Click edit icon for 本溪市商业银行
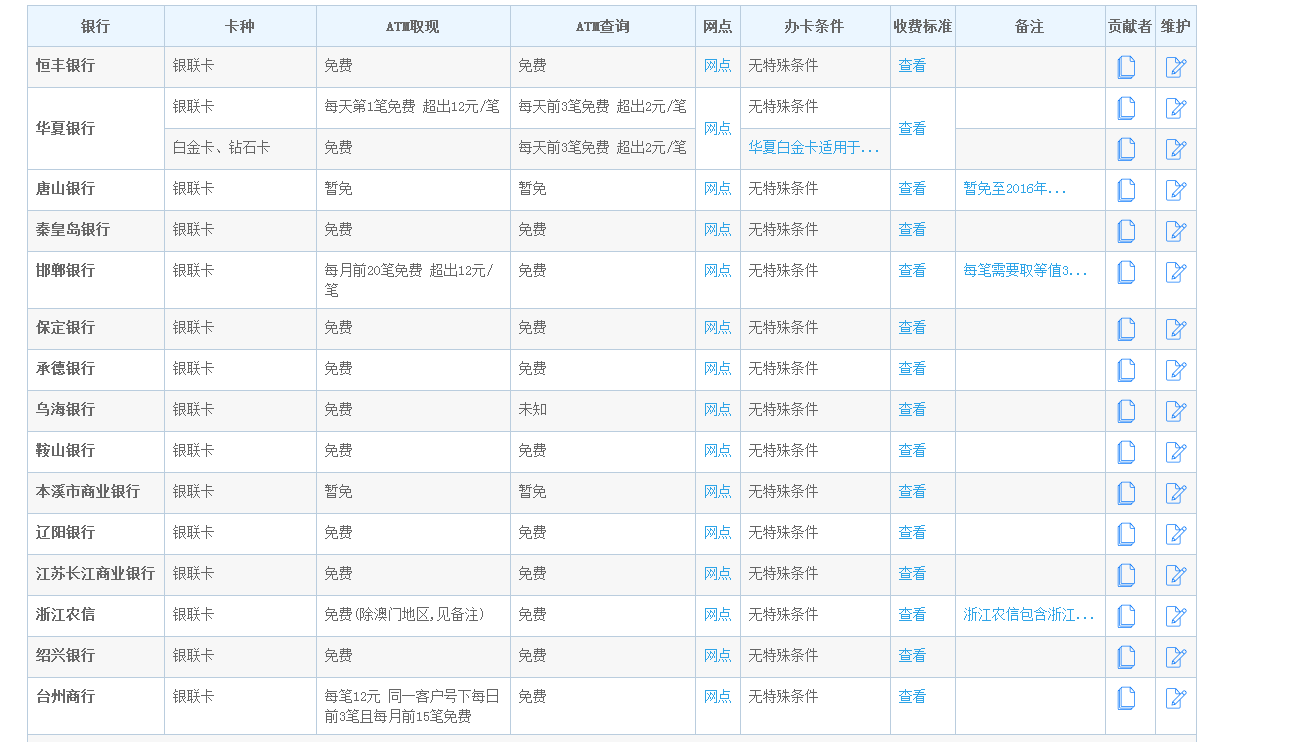Image resolution: width=1315 pixels, height=742 pixels. coord(1176,493)
